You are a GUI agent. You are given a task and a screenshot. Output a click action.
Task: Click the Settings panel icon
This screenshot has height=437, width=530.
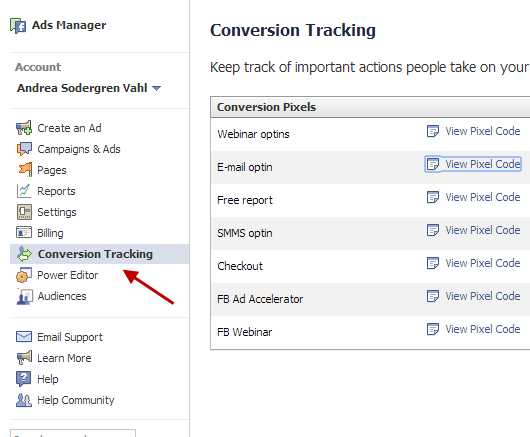24,212
